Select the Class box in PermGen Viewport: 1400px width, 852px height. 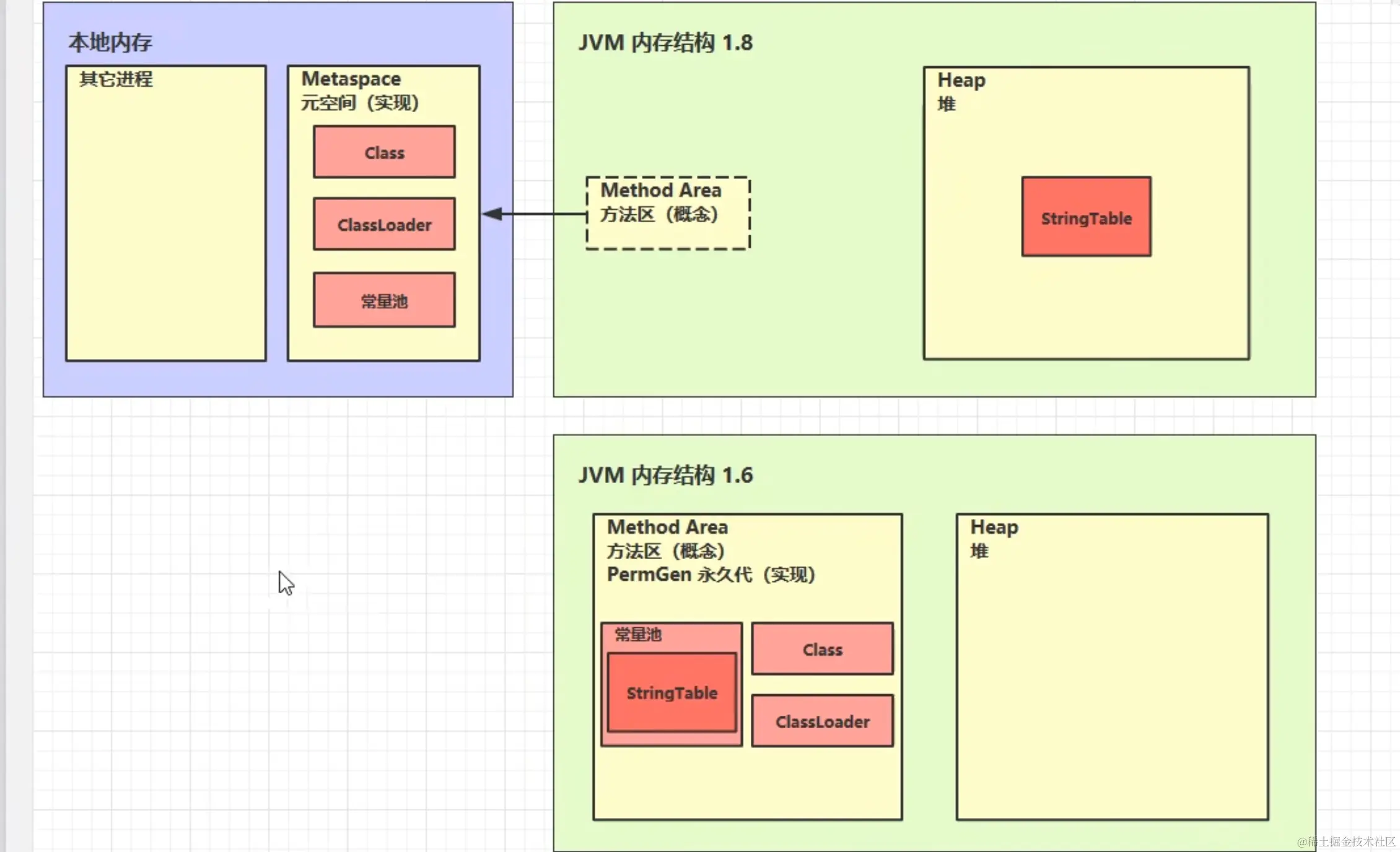point(822,649)
